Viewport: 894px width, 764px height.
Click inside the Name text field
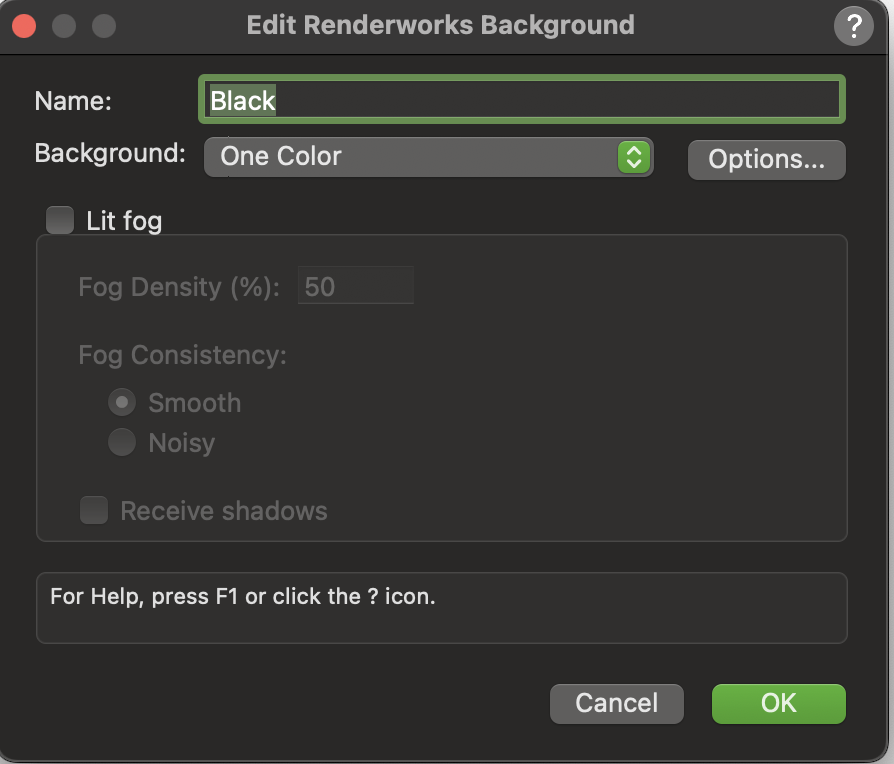pos(522,100)
